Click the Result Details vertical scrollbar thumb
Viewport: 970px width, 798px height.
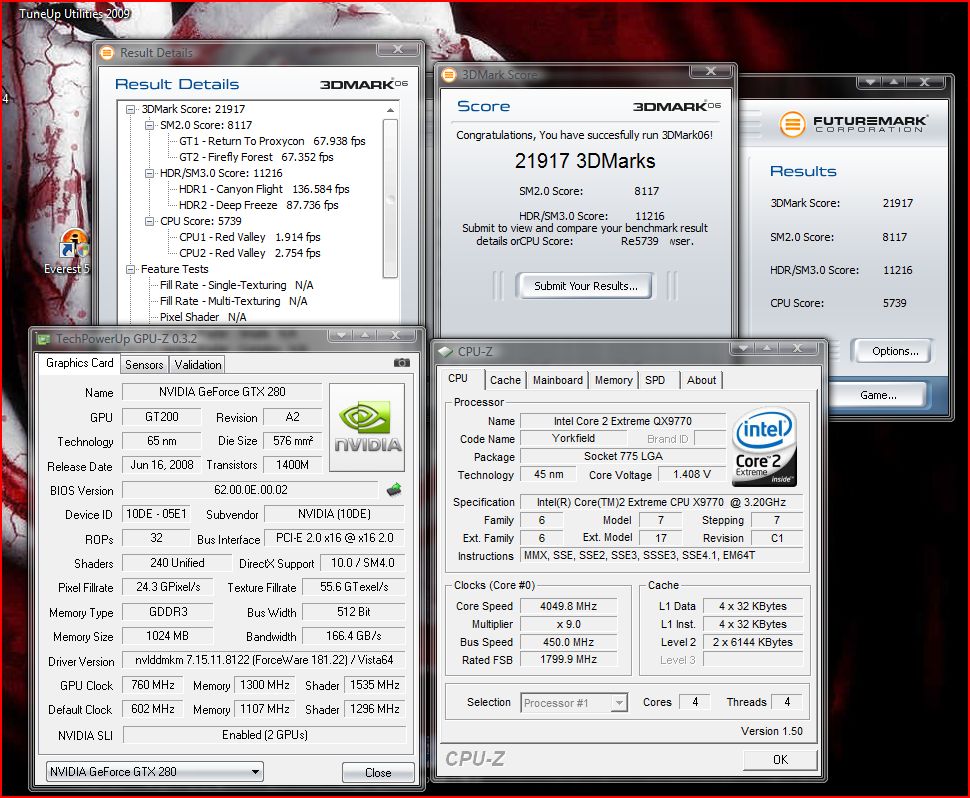click(390, 198)
